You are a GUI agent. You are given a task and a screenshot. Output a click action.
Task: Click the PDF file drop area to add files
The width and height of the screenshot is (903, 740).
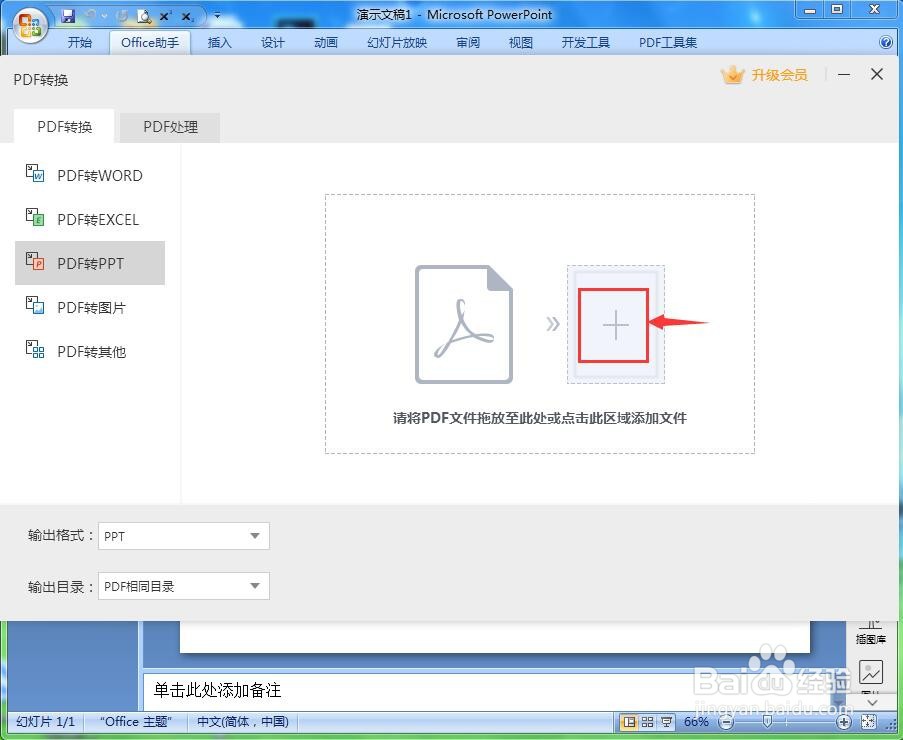click(615, 323)
